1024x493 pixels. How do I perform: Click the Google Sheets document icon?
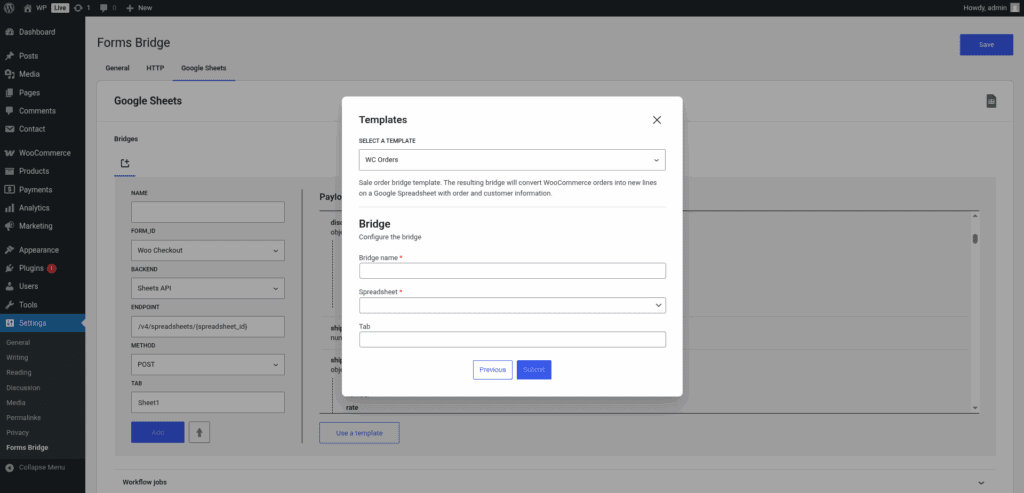point(991,101)
